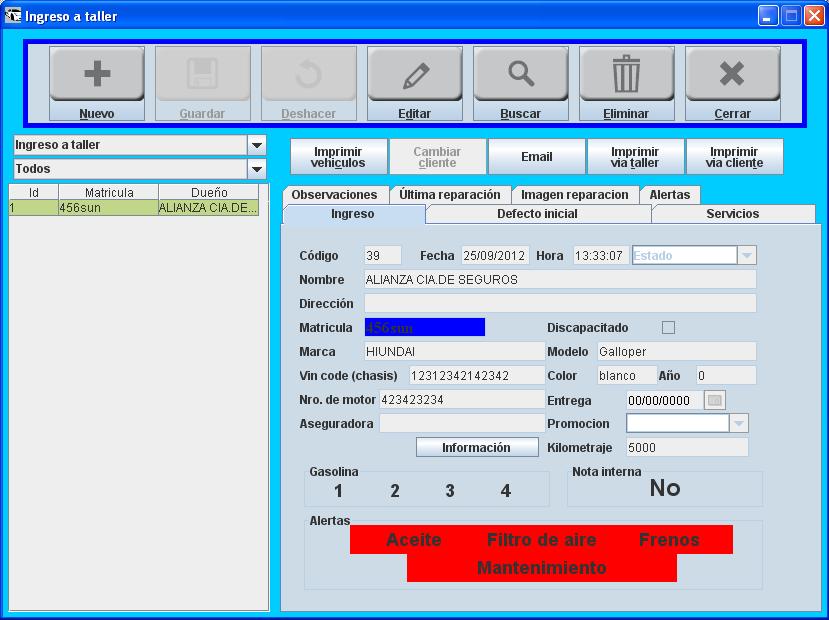Screen dimensions: 829x620
Task: Open the Última reparación tab
Action: [449, 195]
